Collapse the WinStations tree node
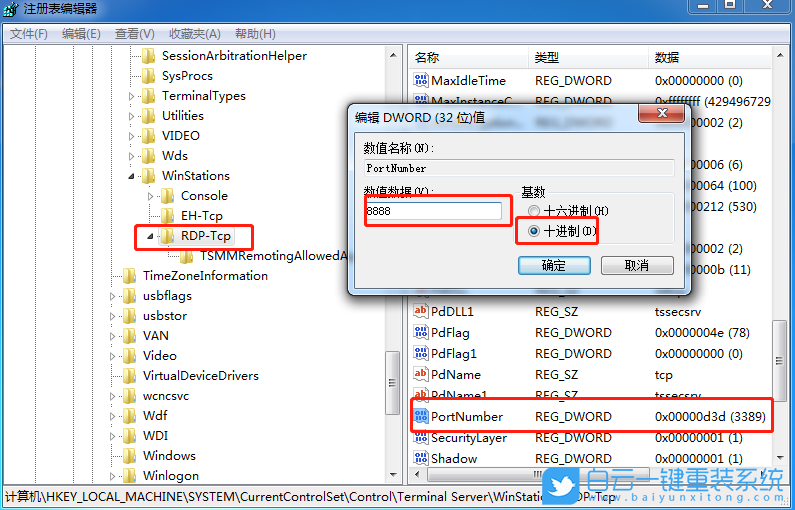 [x=131, y=176]
